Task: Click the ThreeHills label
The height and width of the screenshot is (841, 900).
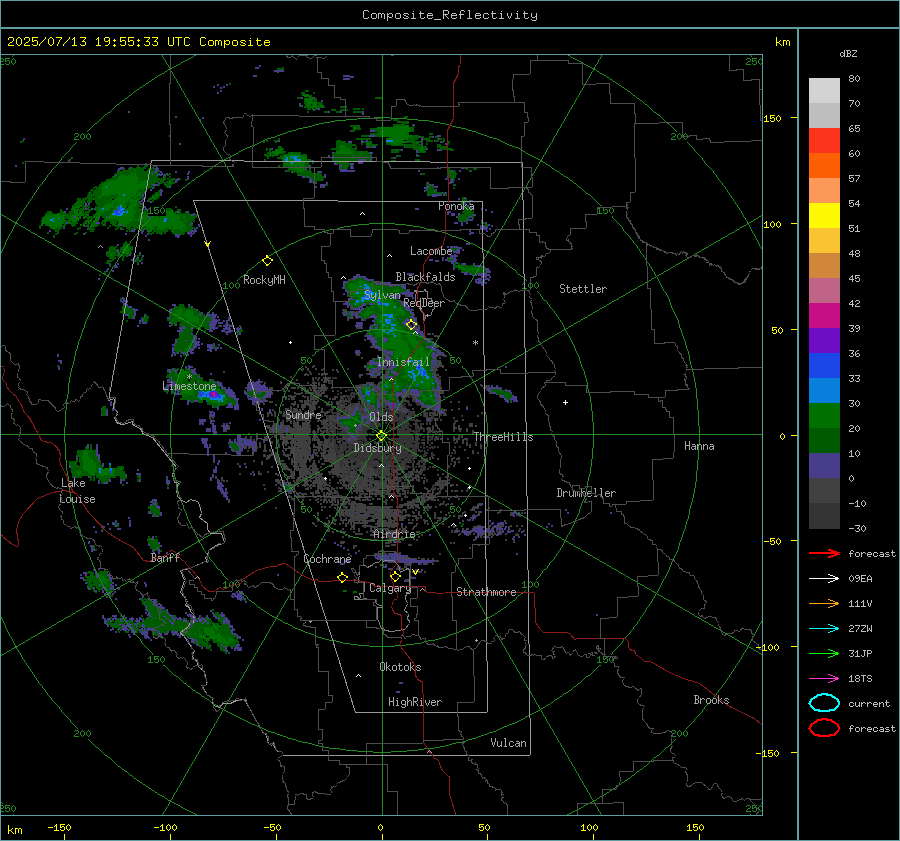Action: click(503, 437)
